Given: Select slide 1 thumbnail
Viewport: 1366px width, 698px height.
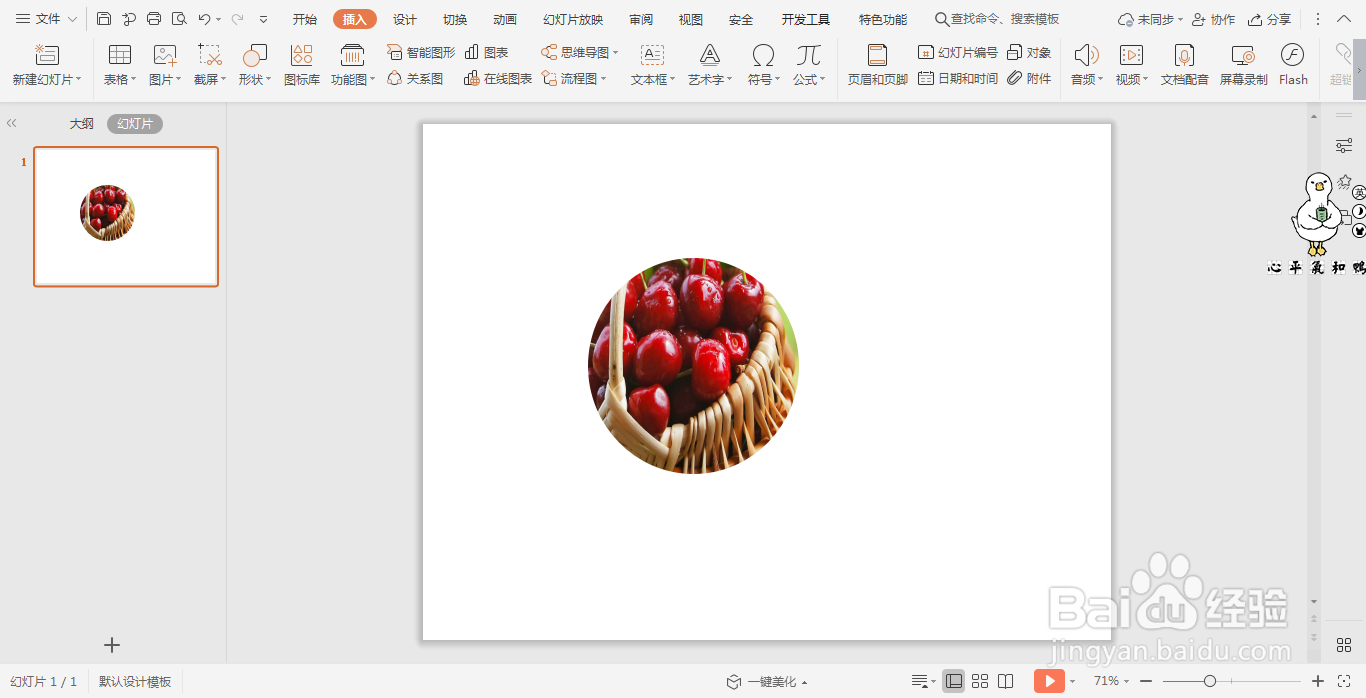Looking at the screenshot, I should (126, 217).
